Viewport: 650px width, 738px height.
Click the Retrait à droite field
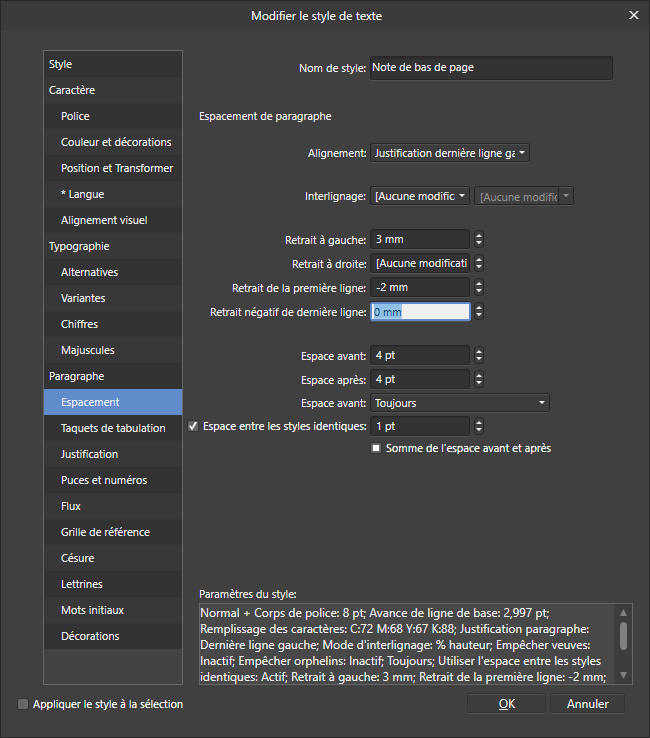point(420,263)
